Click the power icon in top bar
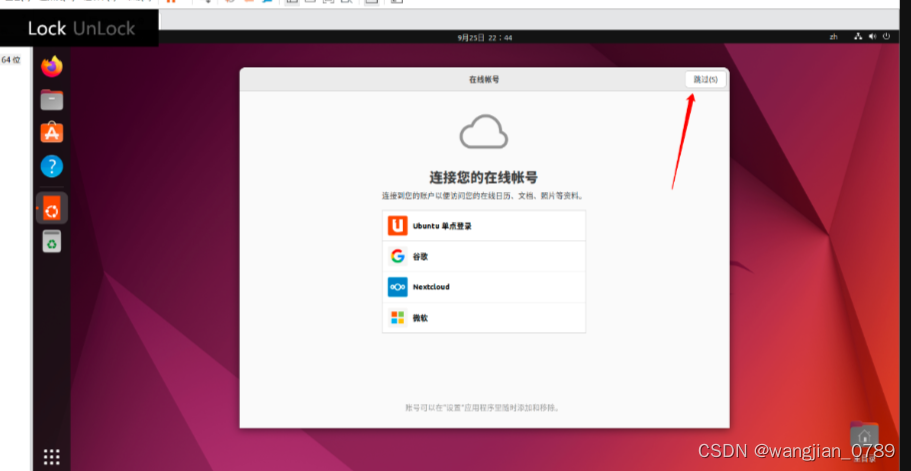 (887, 37)
